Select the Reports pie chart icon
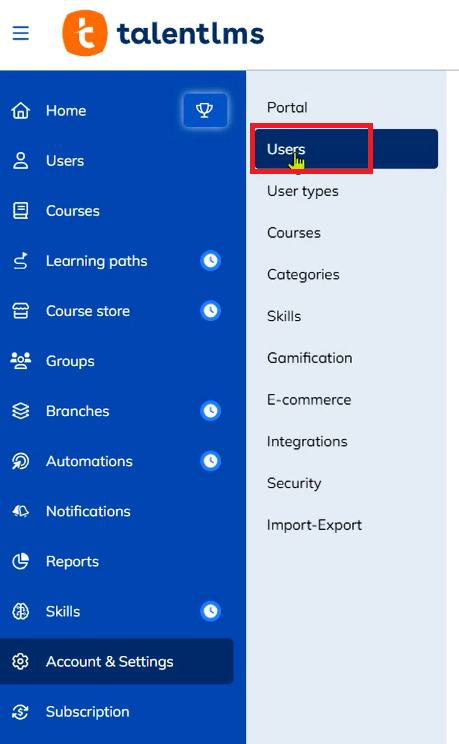This screenshot has height=744, width=459. click(x=20, y=561)
